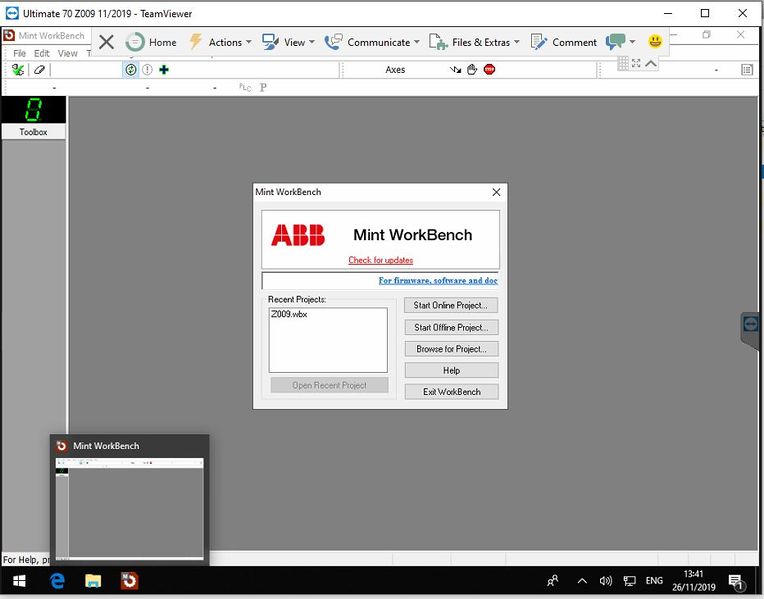Click the Check for updates link
Viewport: 764px width, 599px height.
(x=381, y=260)
